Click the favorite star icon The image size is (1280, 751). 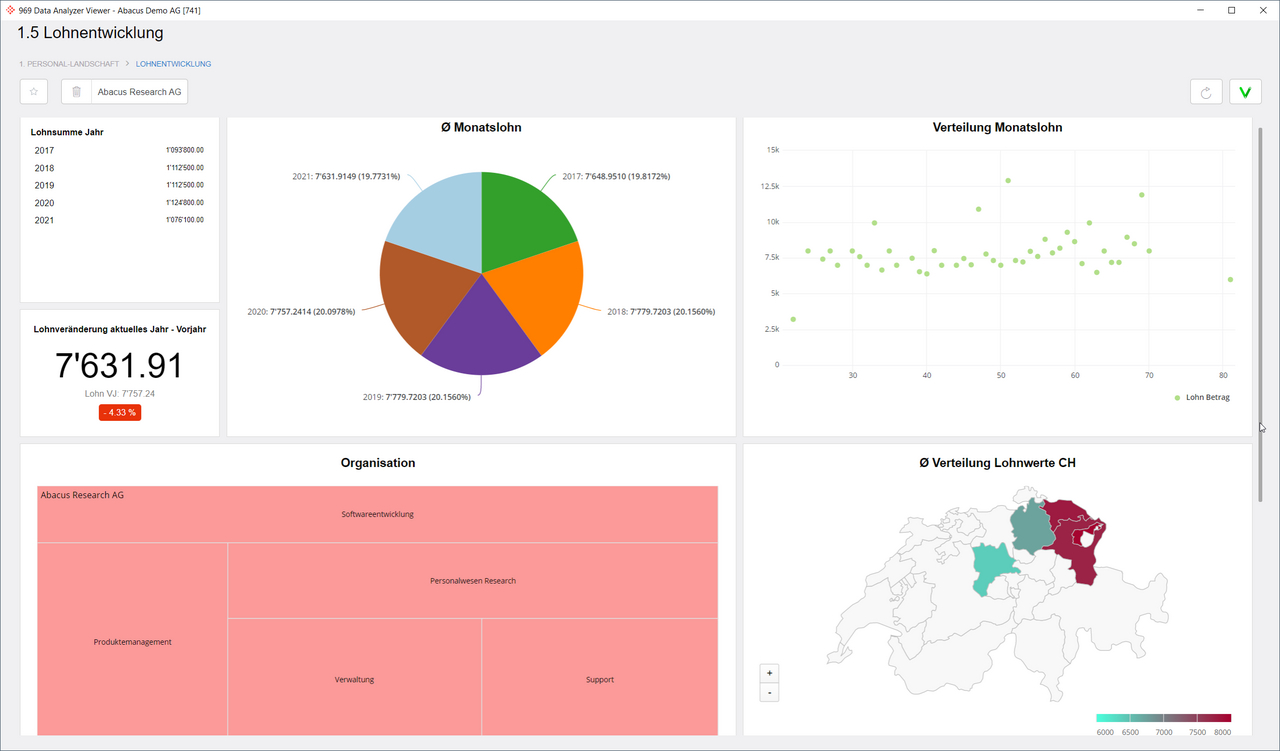(34, 92)
